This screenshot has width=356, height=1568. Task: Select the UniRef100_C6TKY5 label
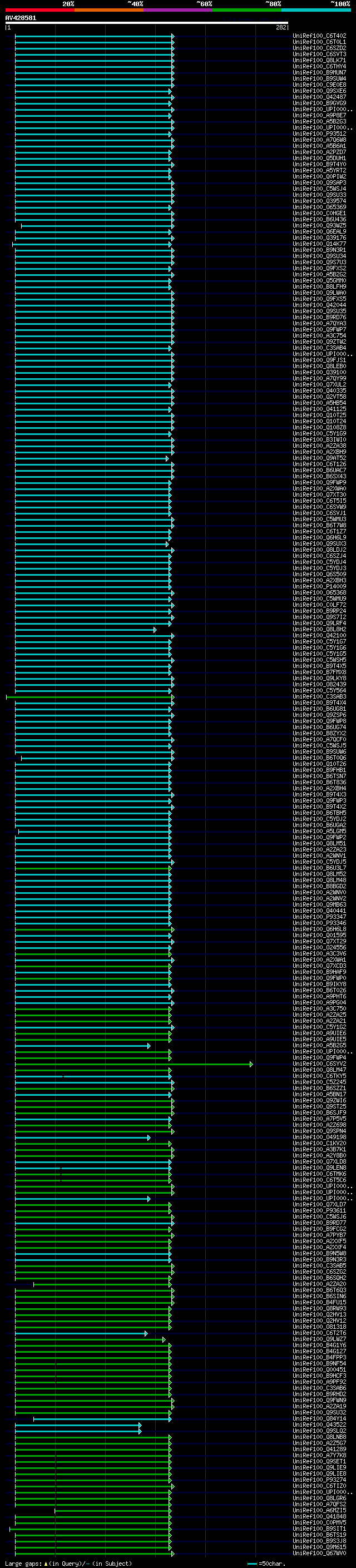pyautogui.click(x=319, y=1077)
